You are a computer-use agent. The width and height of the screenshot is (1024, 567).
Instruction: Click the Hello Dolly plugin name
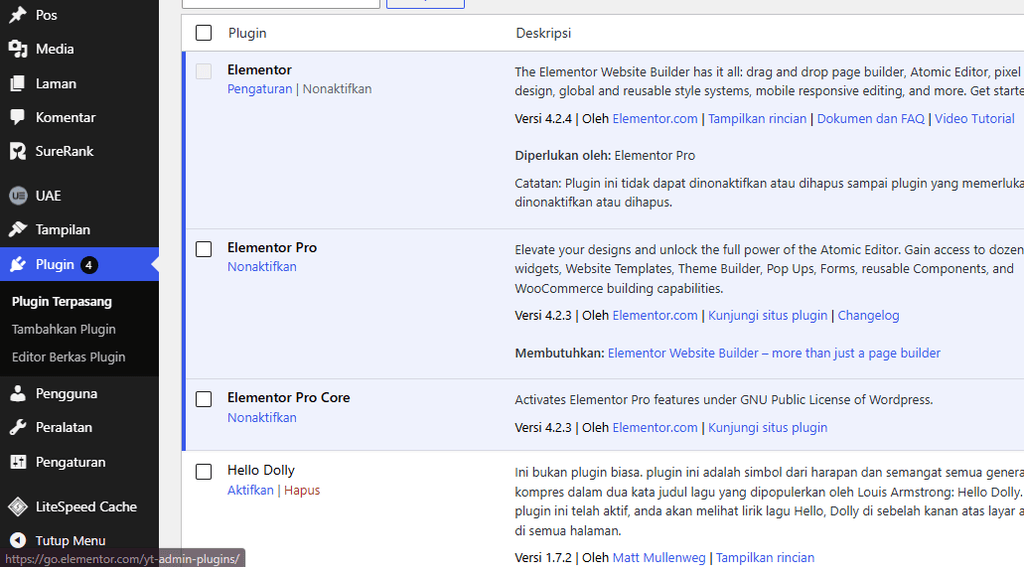click(x=261, y=470)
